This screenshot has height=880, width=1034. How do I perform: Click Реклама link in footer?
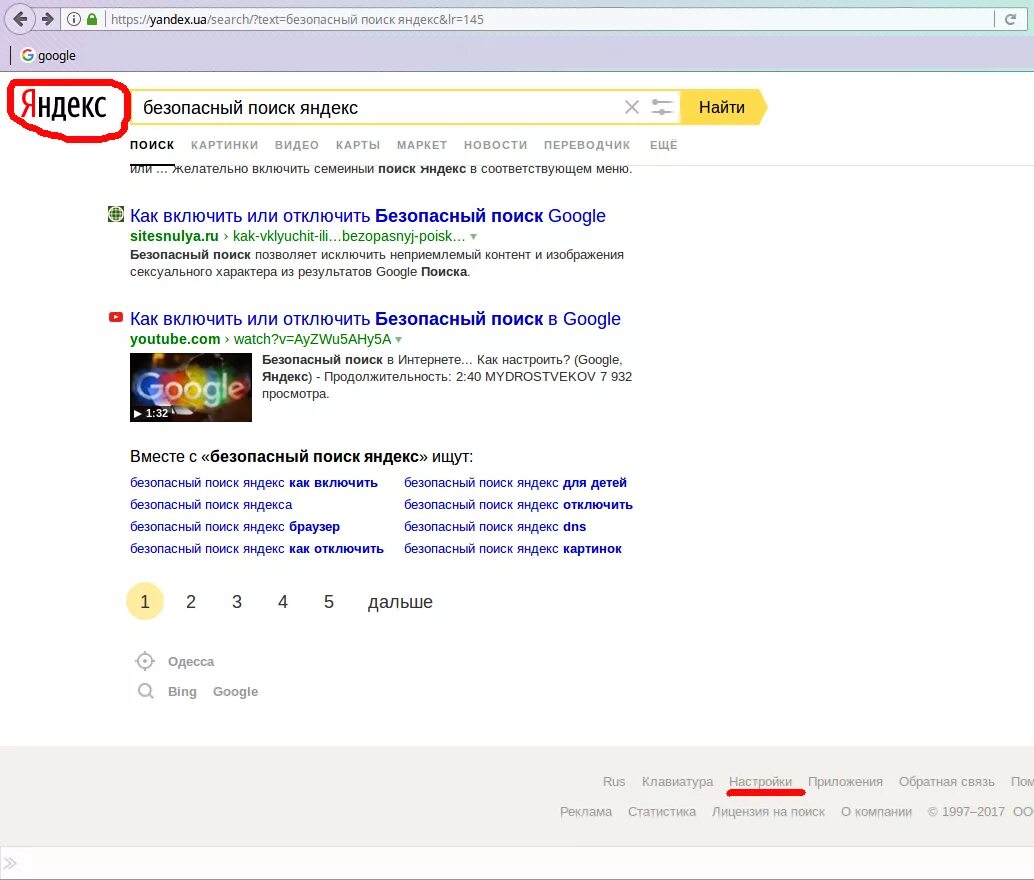(x=586, y=811)
